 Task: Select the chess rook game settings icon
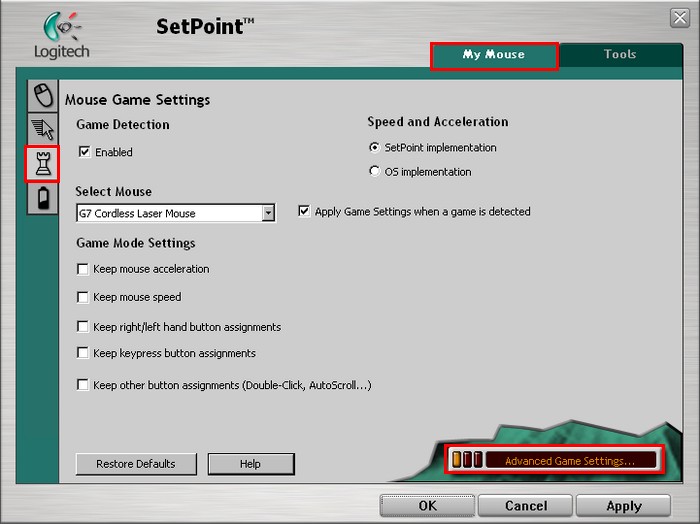click(x=42, y=164)
